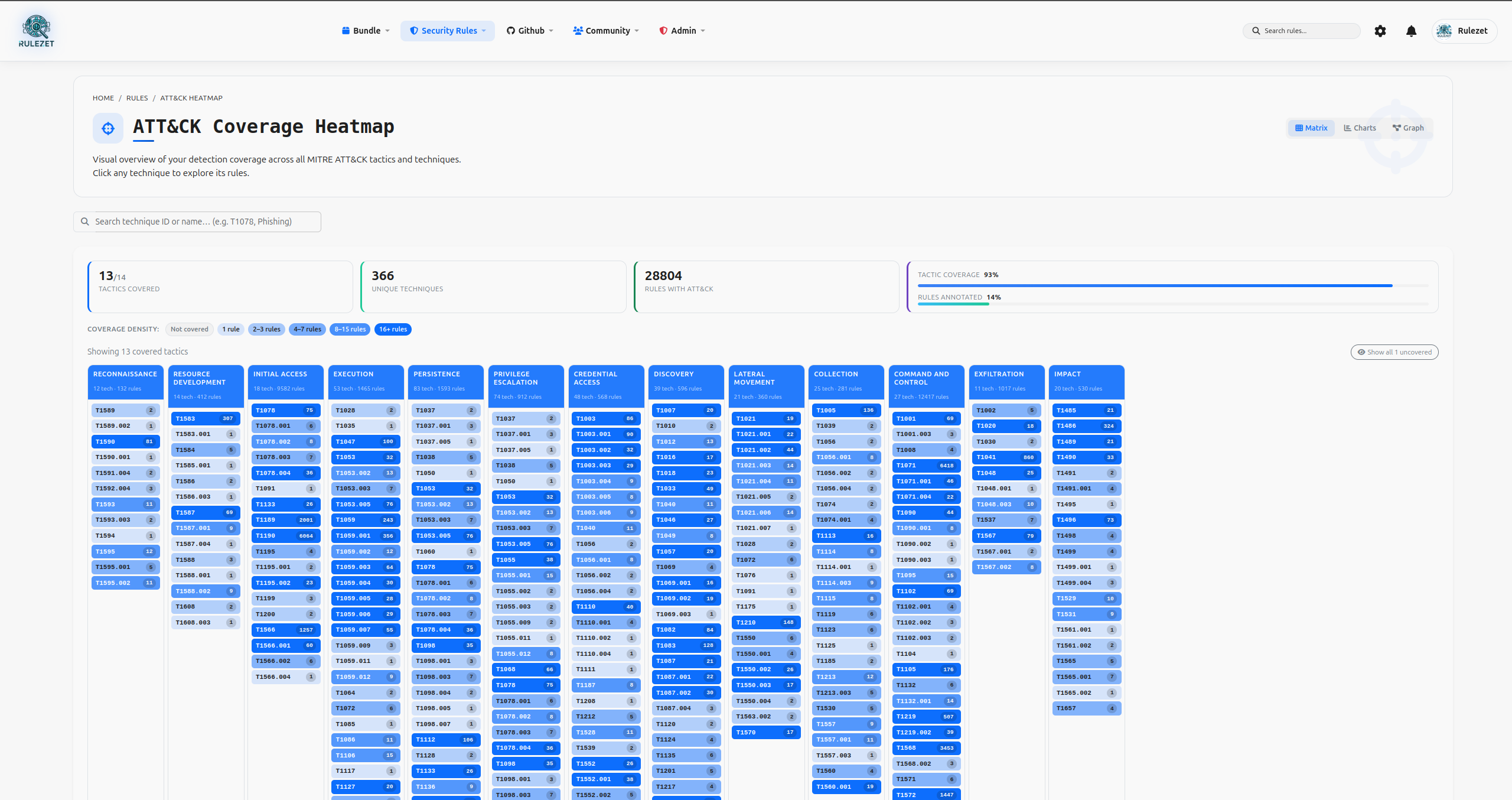The image size is (1512, 800).
Task: Open technique T1590 in Reconnaissance
Action: point(125,442)
